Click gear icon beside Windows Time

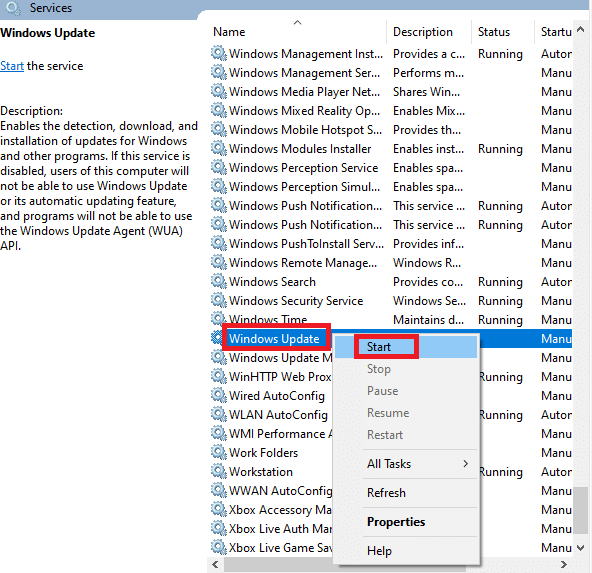coord(219,319)
